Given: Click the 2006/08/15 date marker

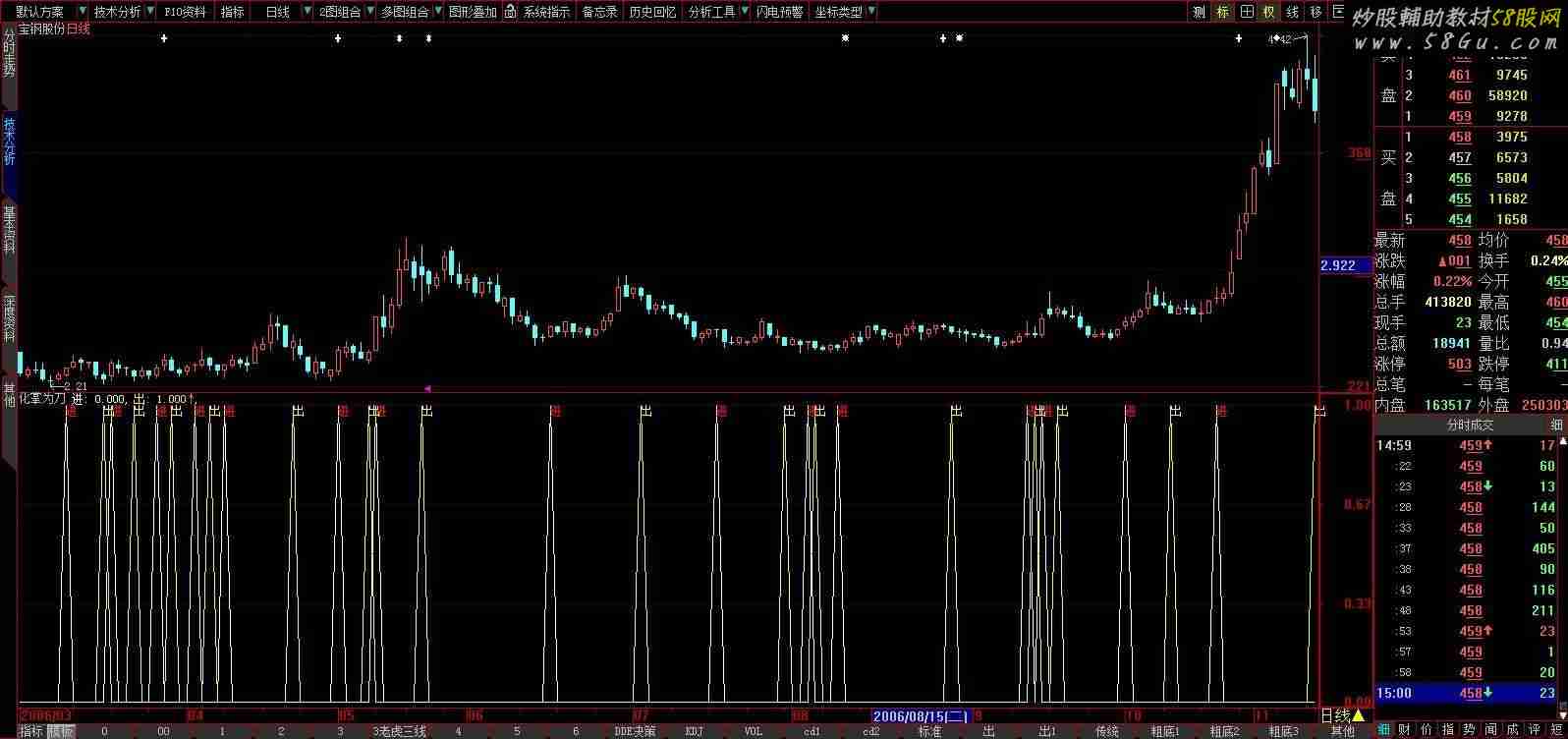Looking at the screenshot, I should coord(922,716).
